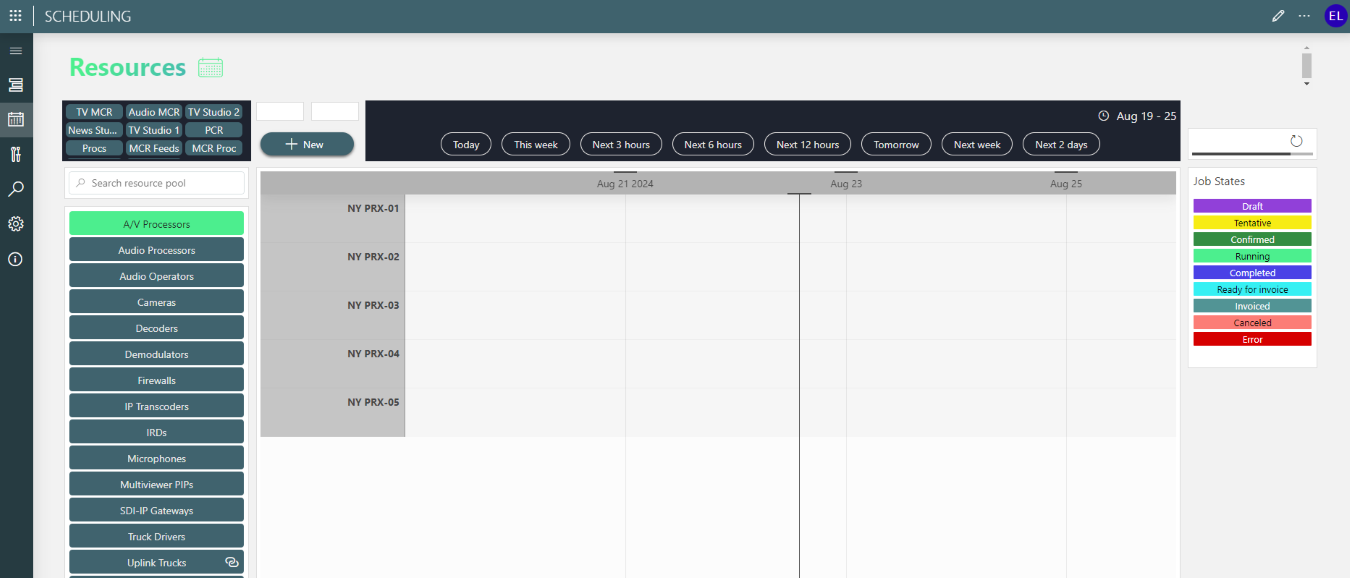1350x578 pixels.
Task: Select the Decoders resource pool
Action: [x=156, y=328]
